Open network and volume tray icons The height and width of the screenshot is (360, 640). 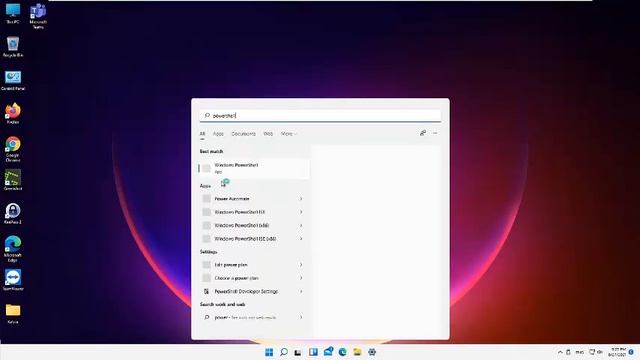click(596, 352)
